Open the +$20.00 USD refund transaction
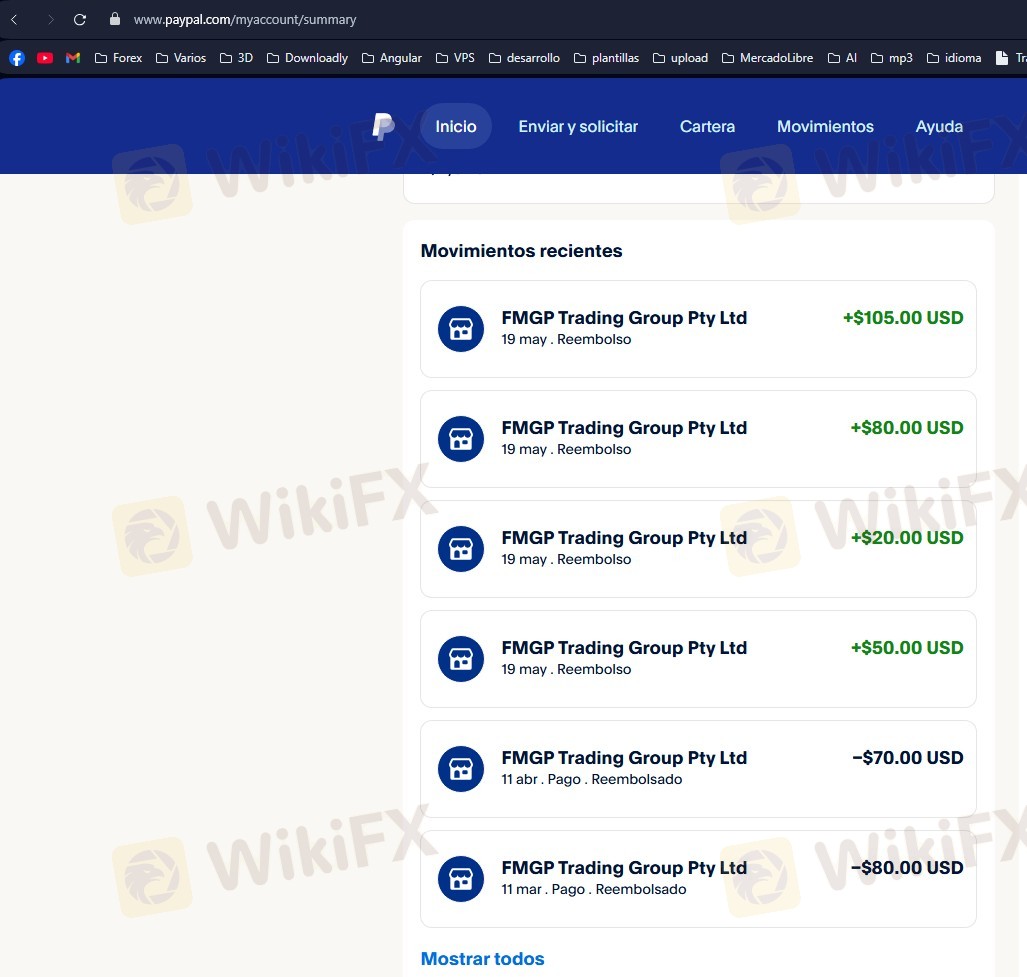This screenshot has width=1027, height=977. tap(698, 549)
